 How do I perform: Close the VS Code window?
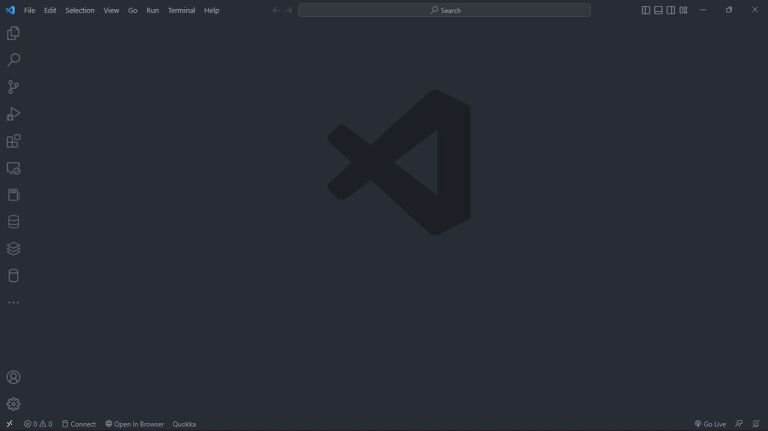point(755,10)
